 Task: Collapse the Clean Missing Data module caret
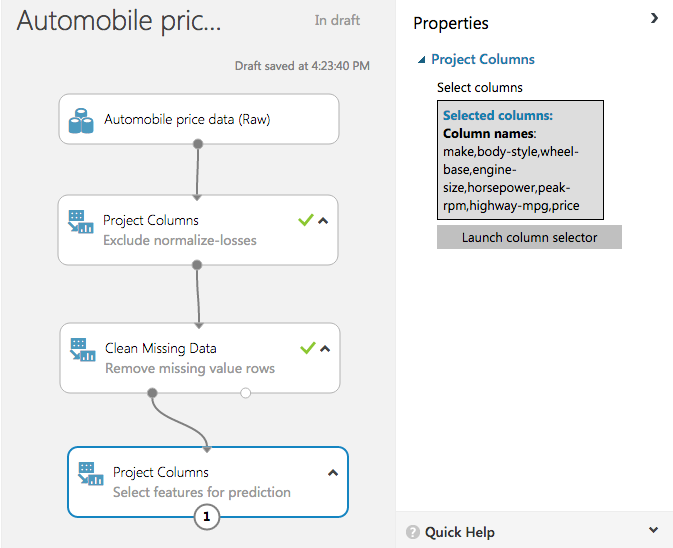pos(324,349)
